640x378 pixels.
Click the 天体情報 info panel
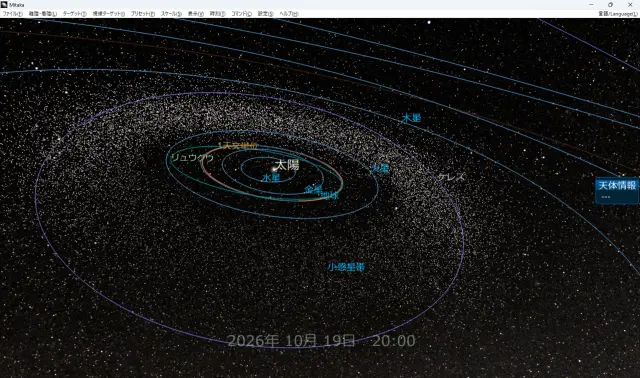click(x=617, y=190)
